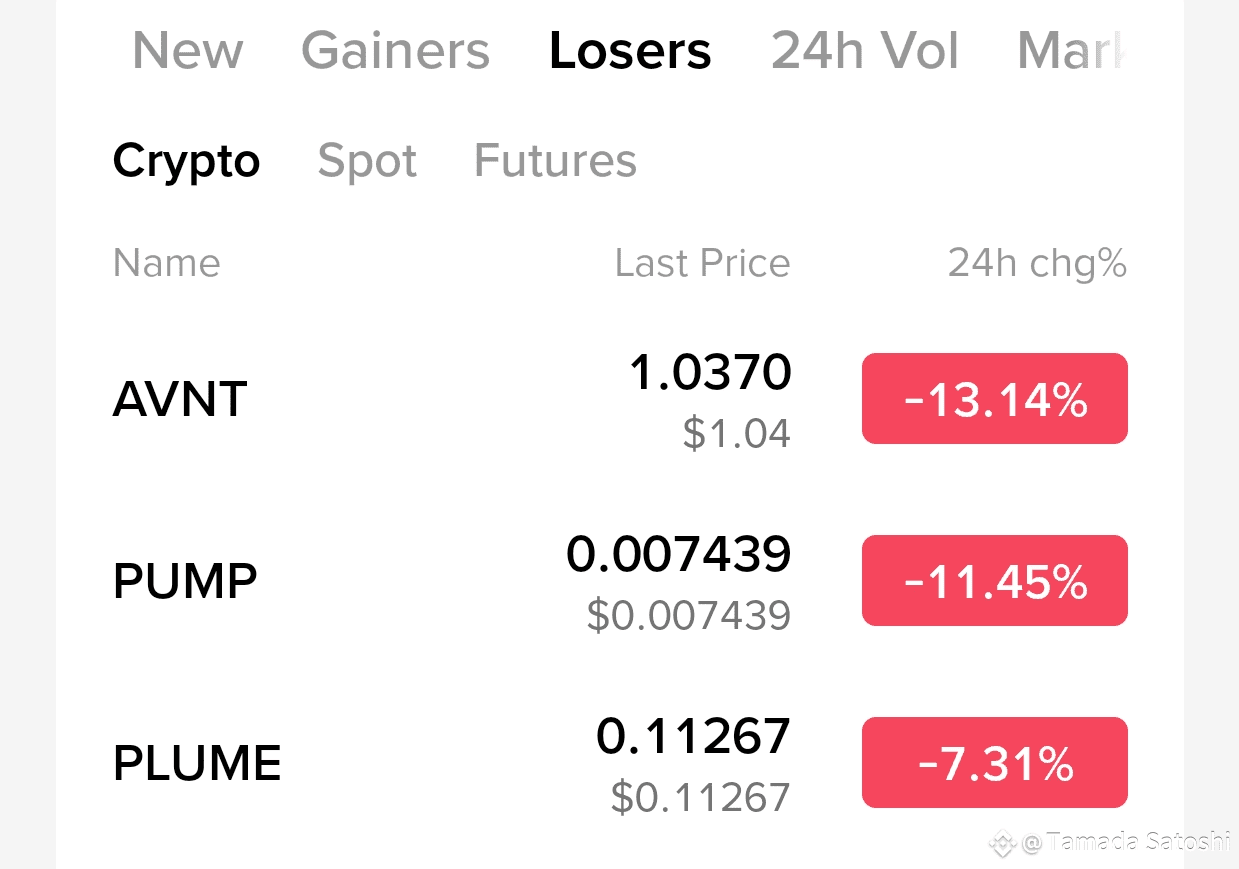The width and height of the screenshot is (1239, 869).
Task: Click the AVNT price 1.0370
Action: tap(710, 373)
